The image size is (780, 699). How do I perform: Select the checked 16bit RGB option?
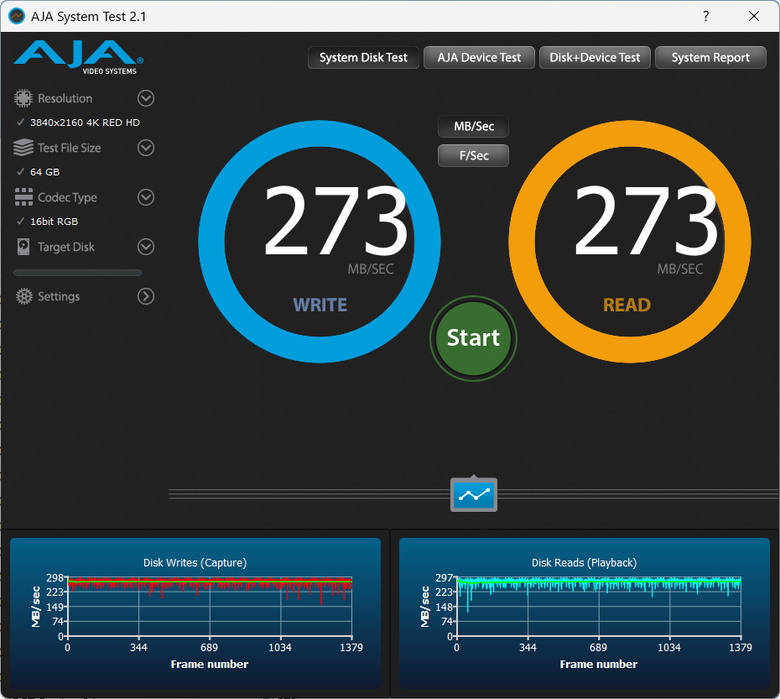click(48, 221)
